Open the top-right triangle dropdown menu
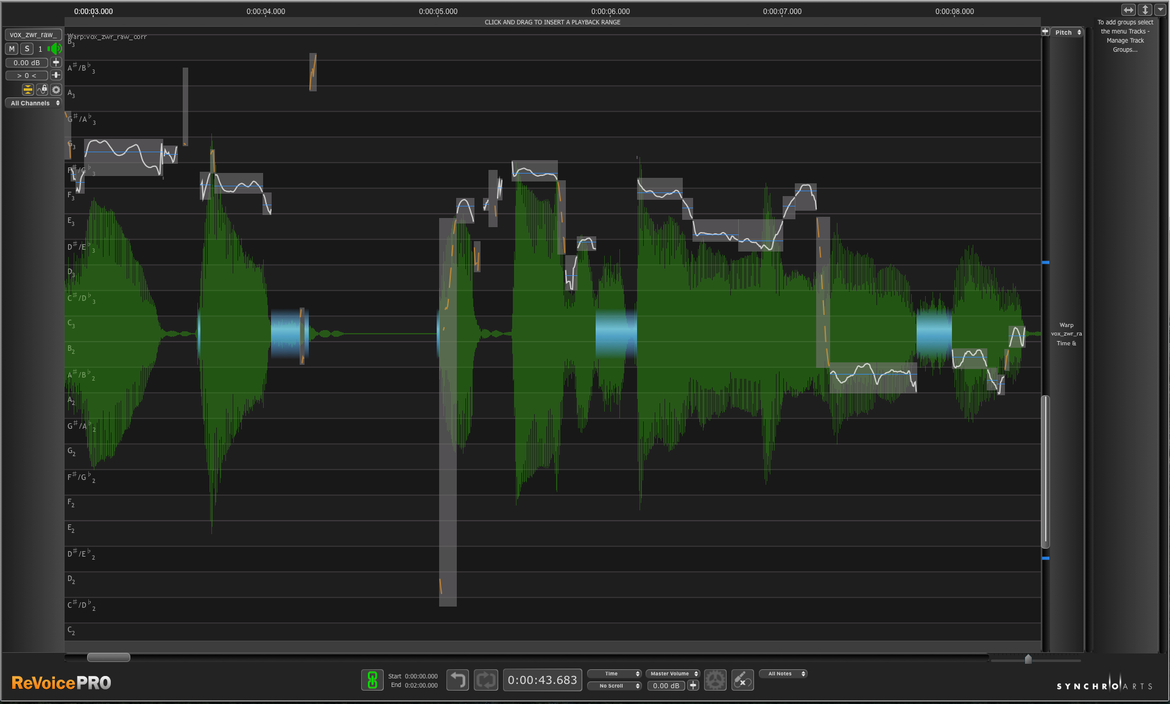Image resolution: width=1170 pixels, height=704 pixels. tap(1160, 10)
